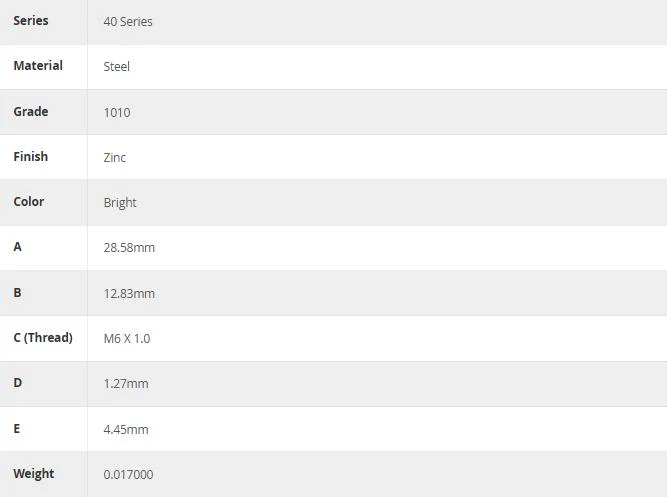Click the dimension E row label
This screenshot has width=667, height=497.
click(x=17, y=428)
